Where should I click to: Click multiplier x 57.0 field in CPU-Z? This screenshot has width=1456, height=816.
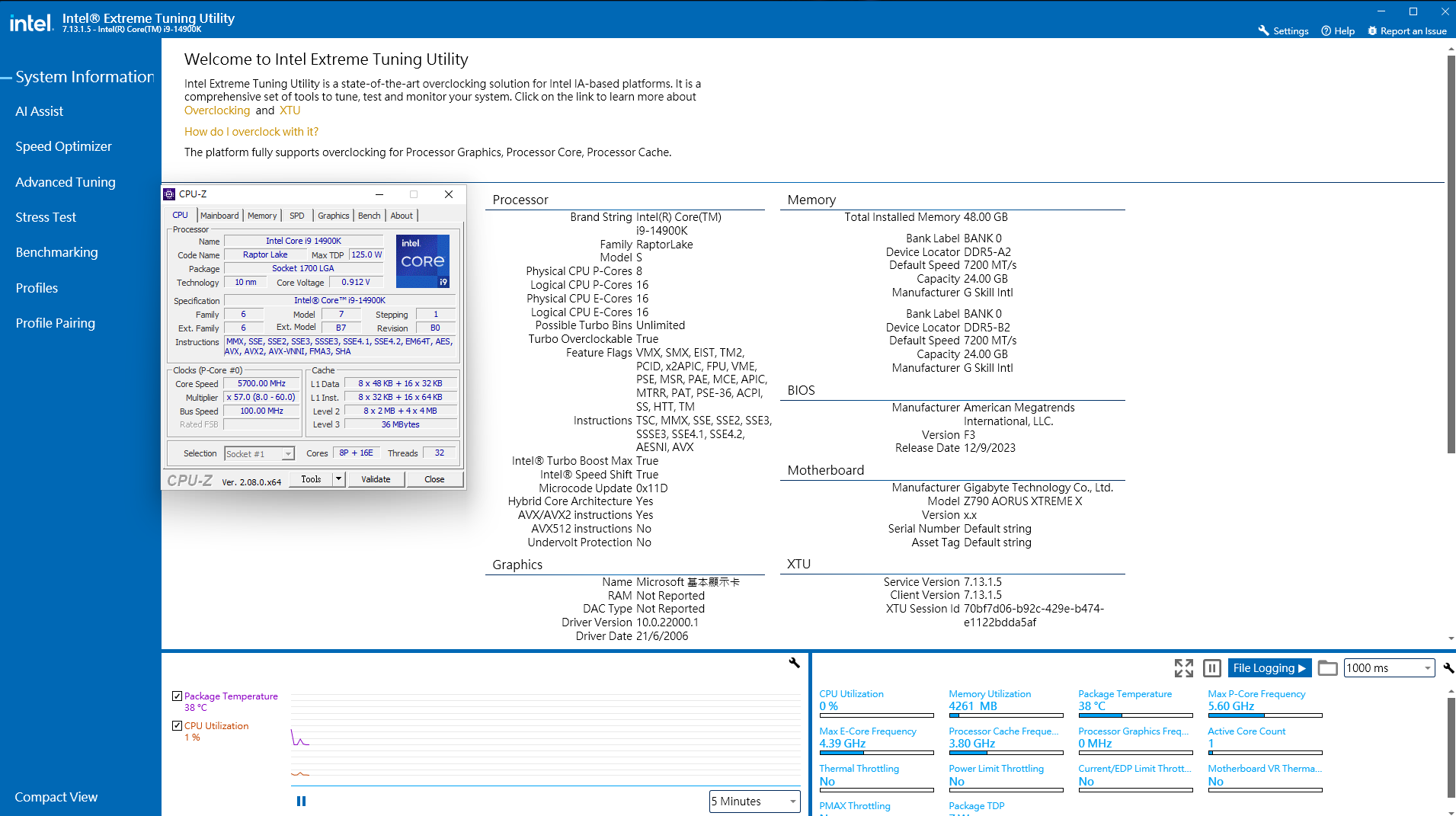pos(261,398)
